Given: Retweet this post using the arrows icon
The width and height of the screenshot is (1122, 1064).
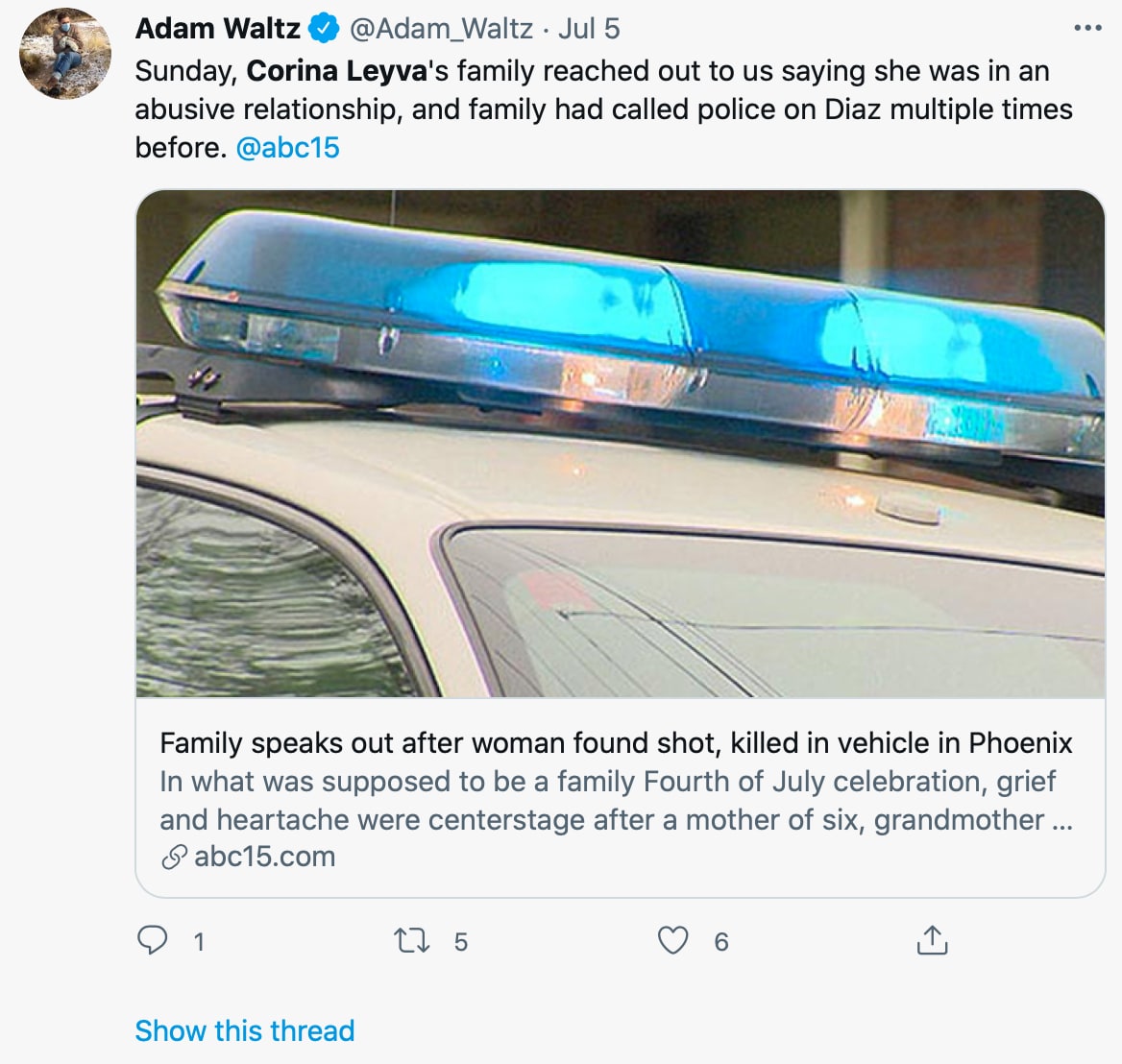Looking at the screenshot, I should [412, 940].
